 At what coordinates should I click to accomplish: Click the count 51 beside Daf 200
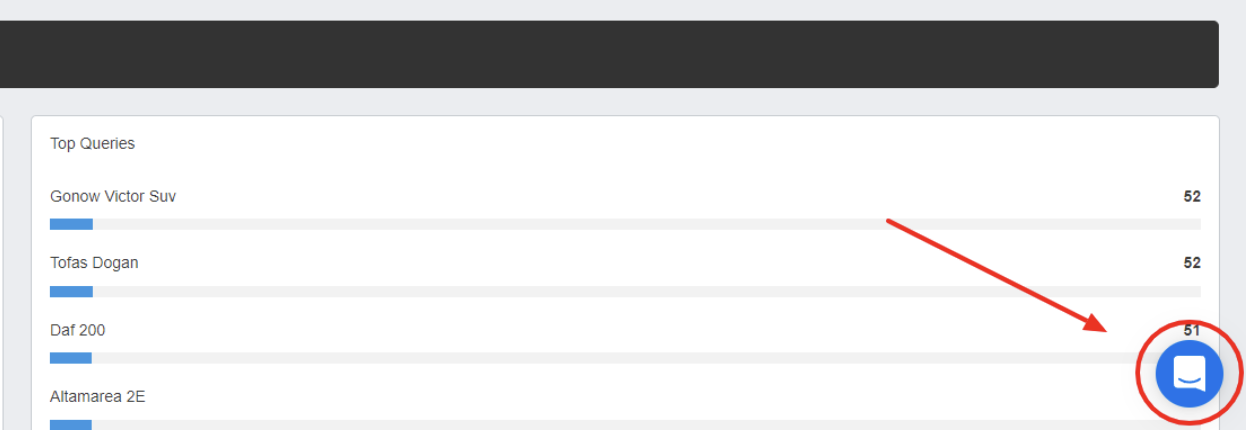click(x=1192, y=330)
